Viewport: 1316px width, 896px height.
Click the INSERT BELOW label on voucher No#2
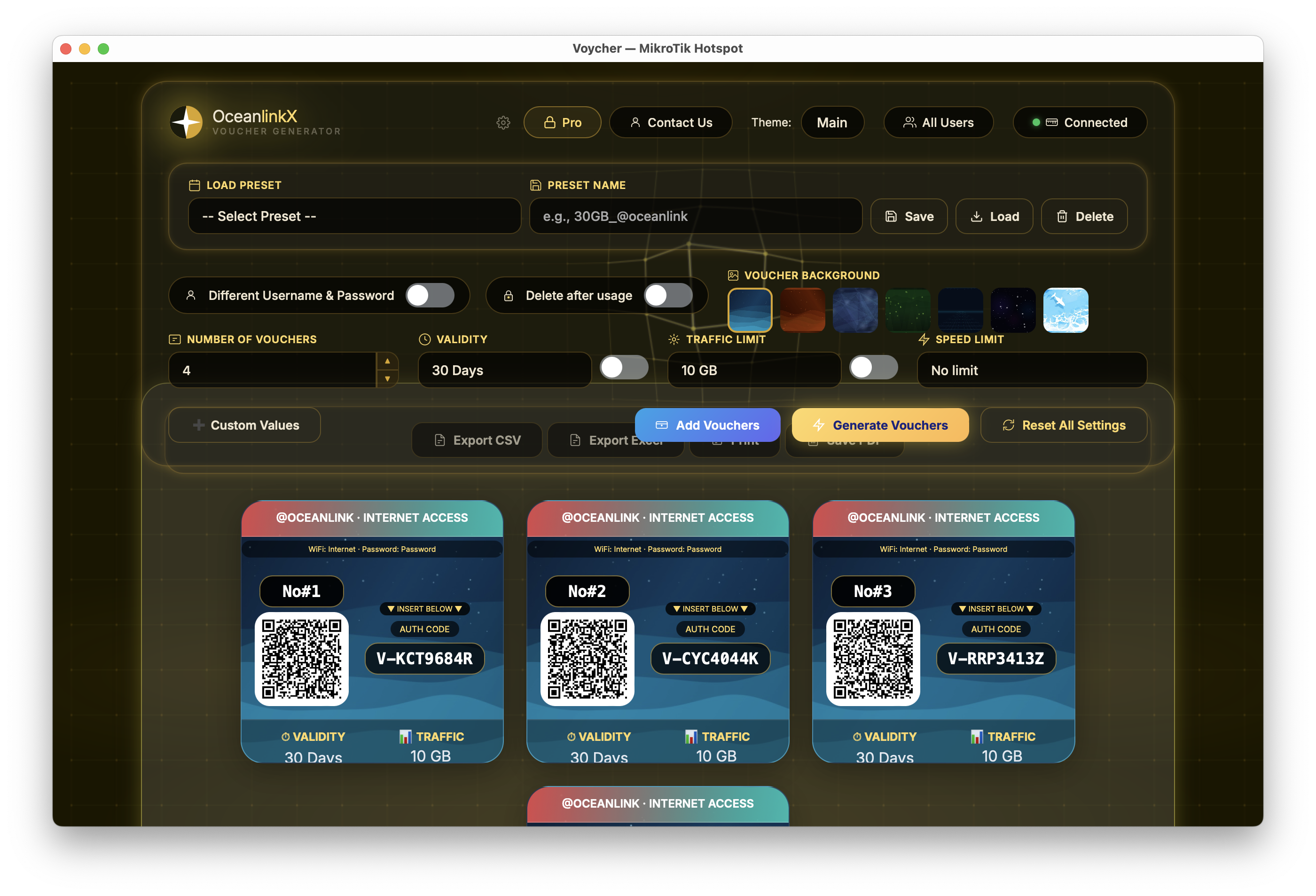pos(711,609)
